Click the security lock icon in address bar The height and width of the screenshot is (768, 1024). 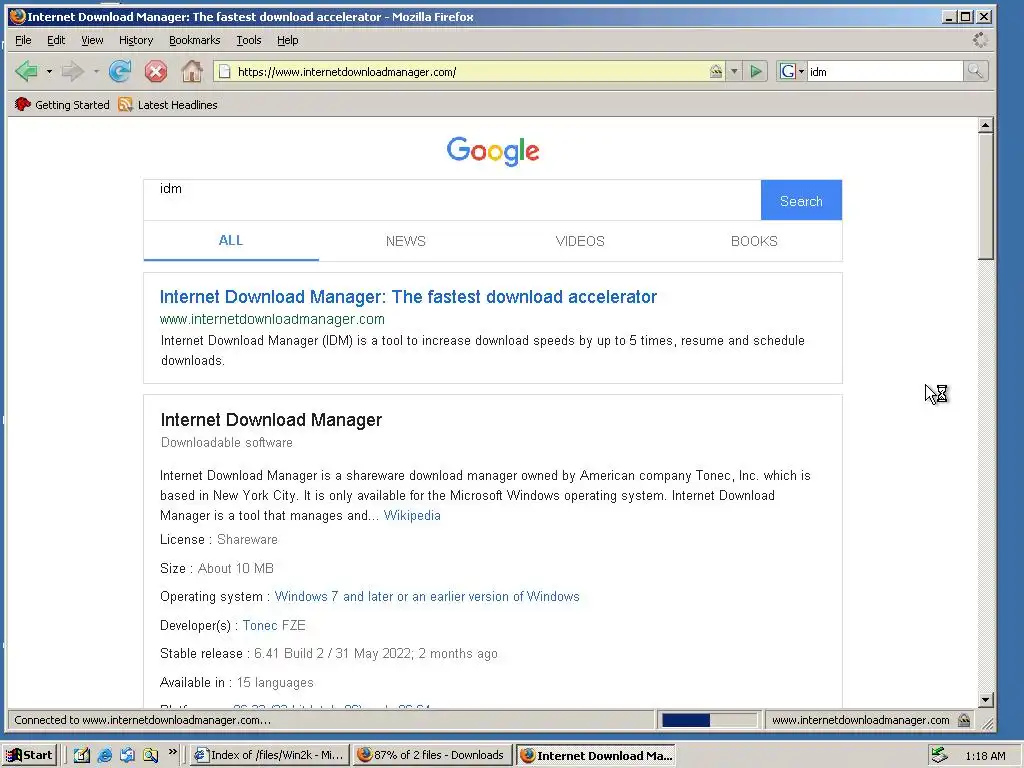click(716, 71)
